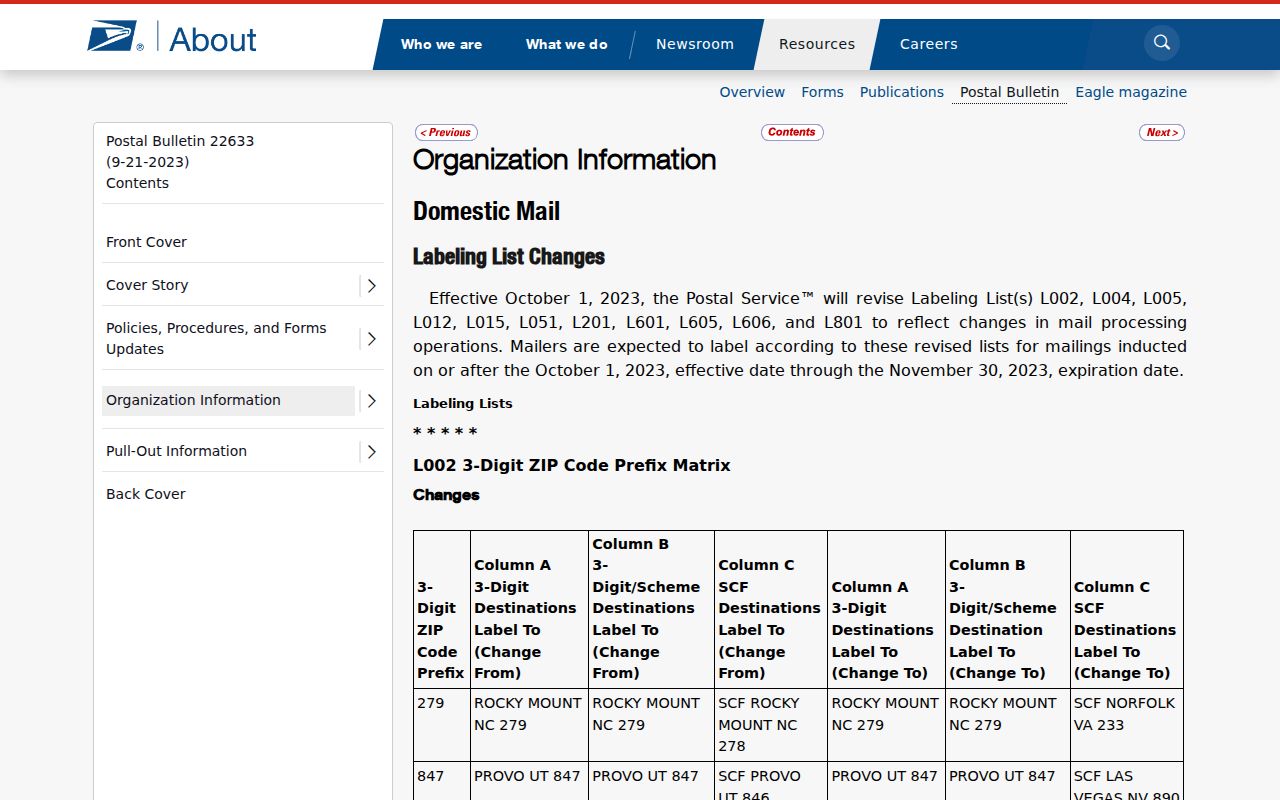Viewport: 1280px width, 800px height.
Task: Open the site search magnifier icon
Action: click(x=1162, y=43)
